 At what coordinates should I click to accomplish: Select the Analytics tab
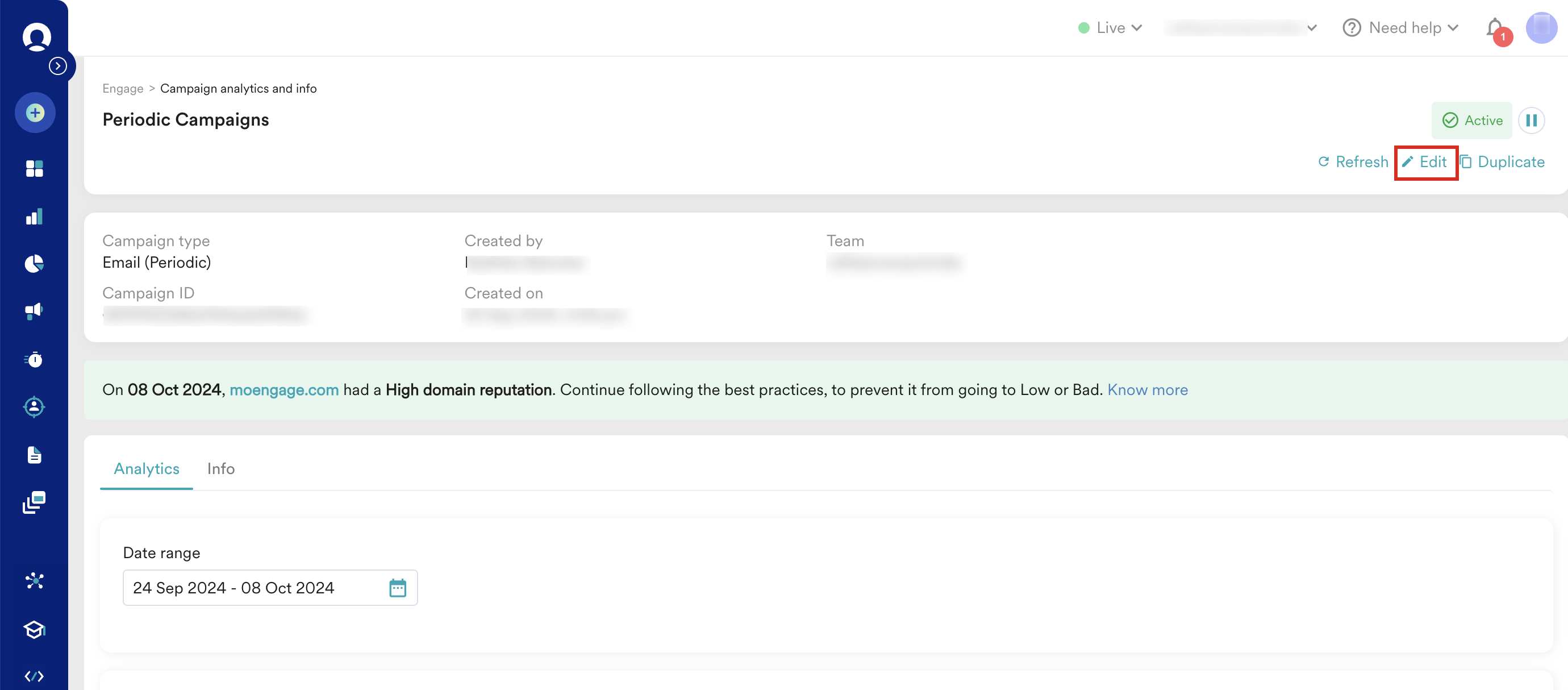(147, 468)
